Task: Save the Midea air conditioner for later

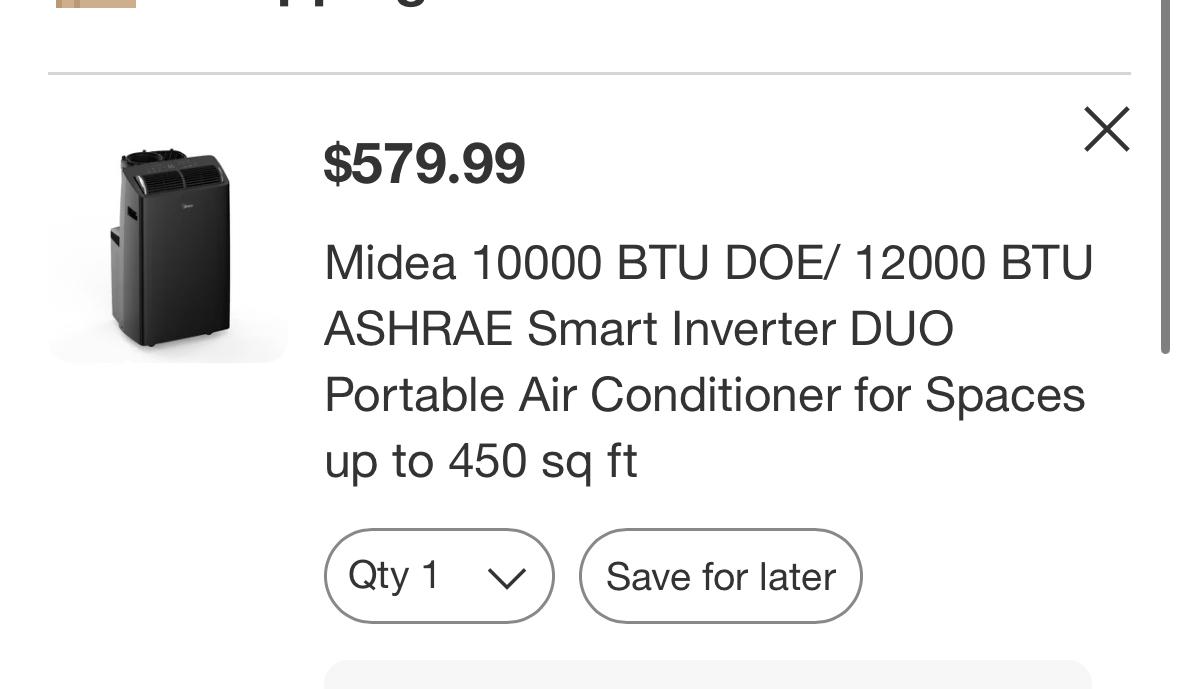Action: (x=720, y=576)
